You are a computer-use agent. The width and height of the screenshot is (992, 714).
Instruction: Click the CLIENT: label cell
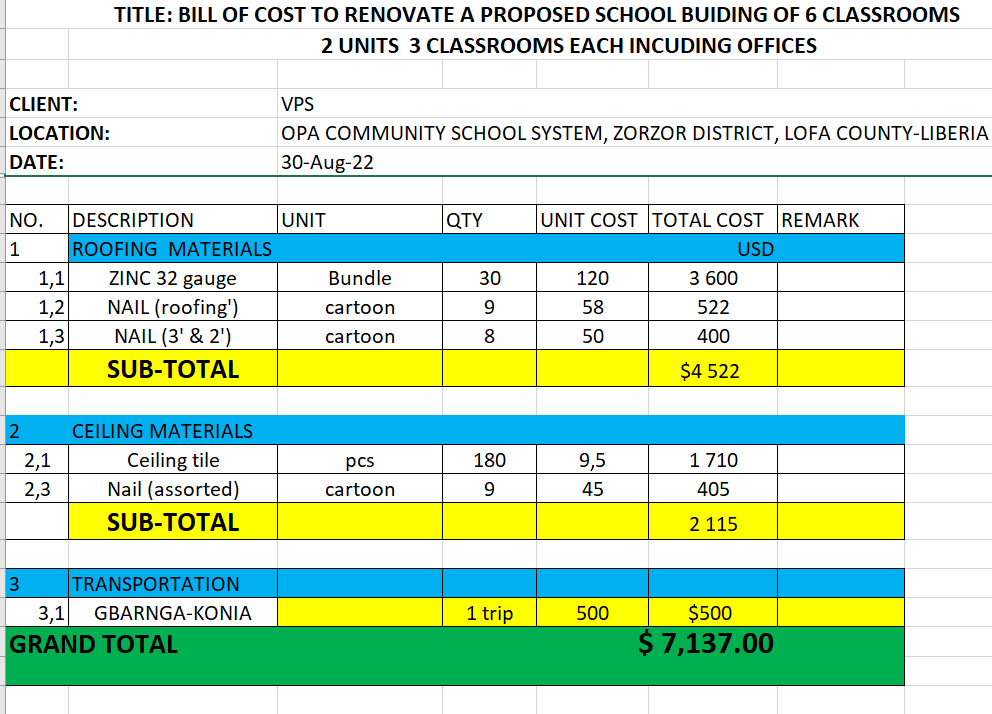pyautogui.click(x=44, y=104)
